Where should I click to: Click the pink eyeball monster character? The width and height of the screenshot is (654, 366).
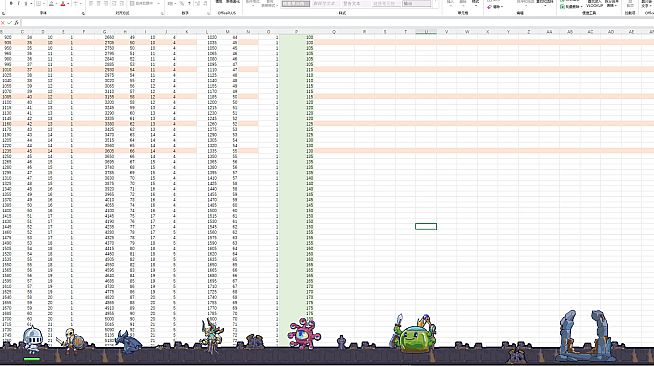pyautogui.click(x=304, y=333)
